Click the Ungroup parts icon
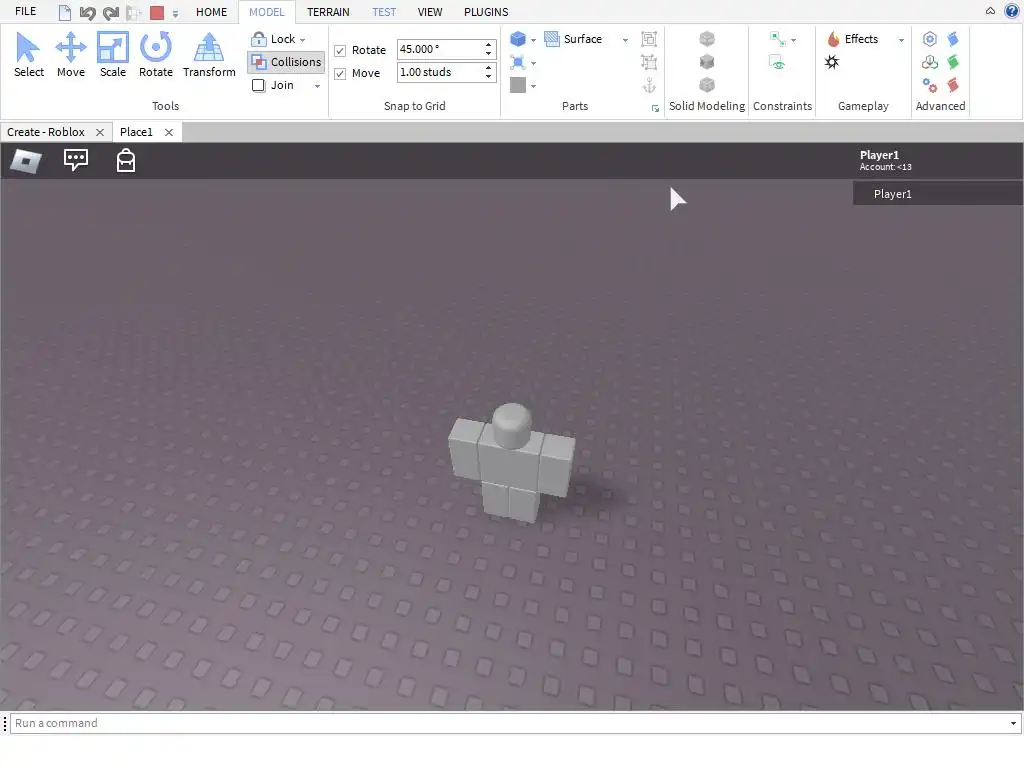Viewport: 1024px width, 768px height. [x=649, y=62]
